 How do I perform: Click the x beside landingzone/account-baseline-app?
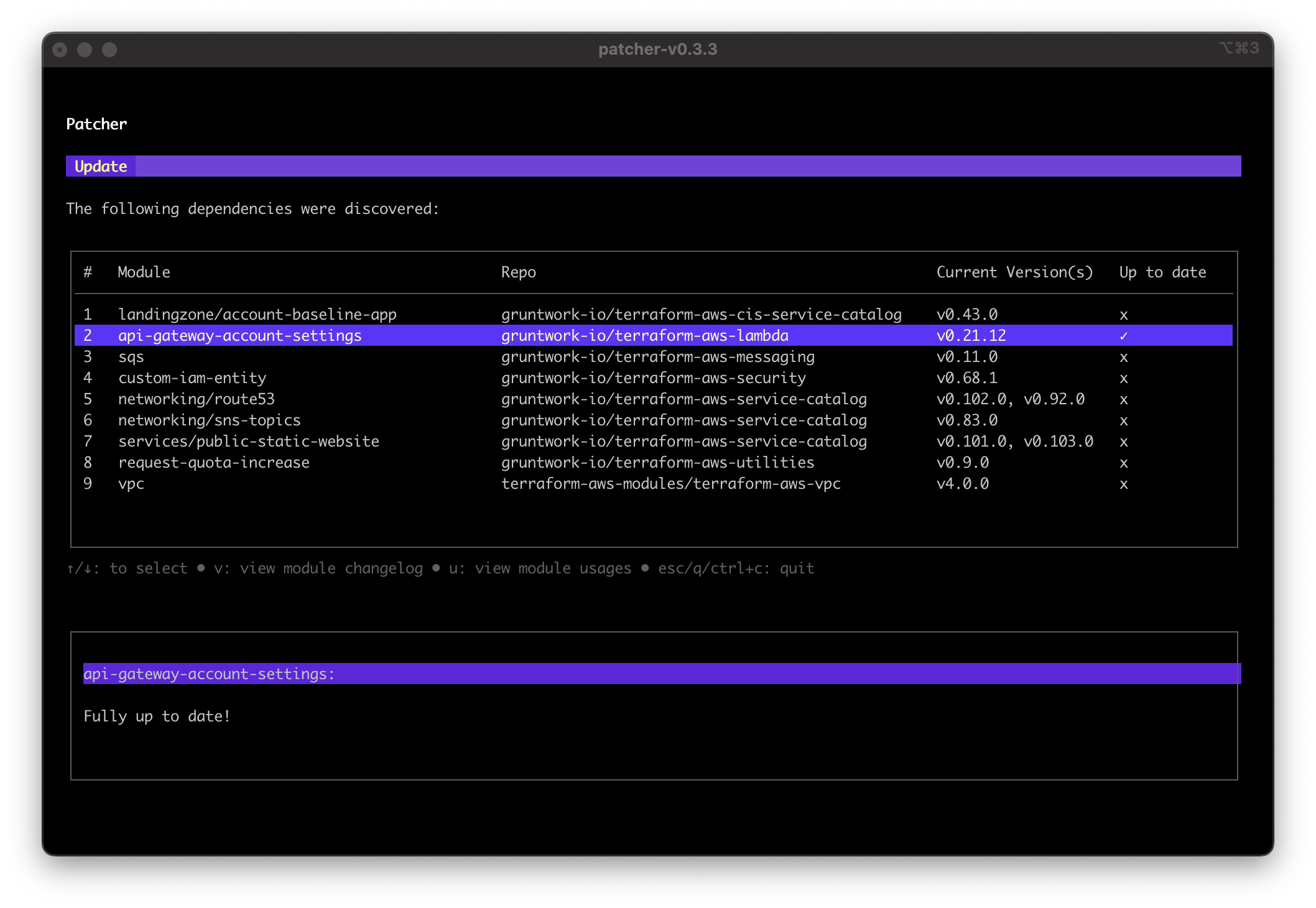[x=1123, y=314]
